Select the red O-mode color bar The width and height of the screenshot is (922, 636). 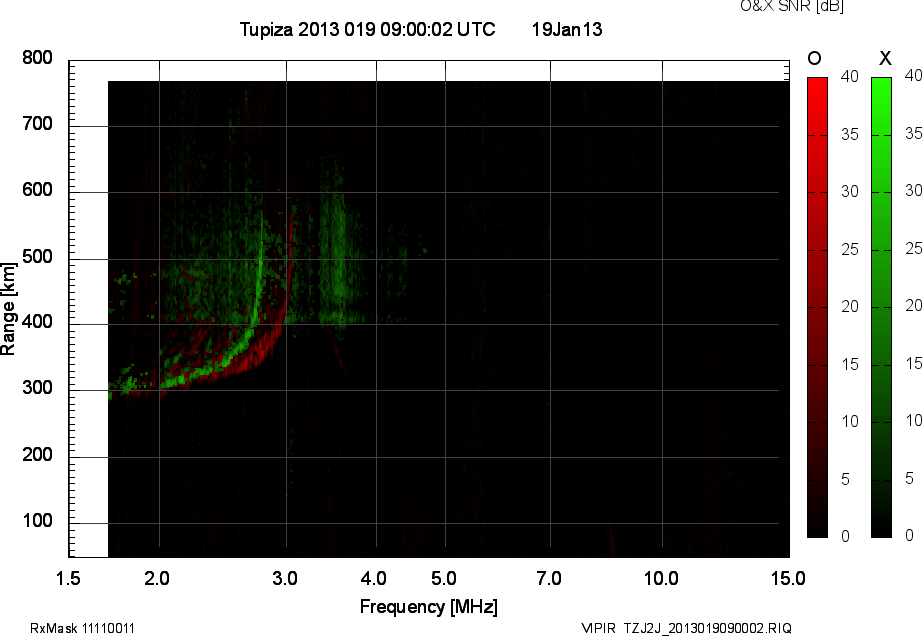pos(817,307)
